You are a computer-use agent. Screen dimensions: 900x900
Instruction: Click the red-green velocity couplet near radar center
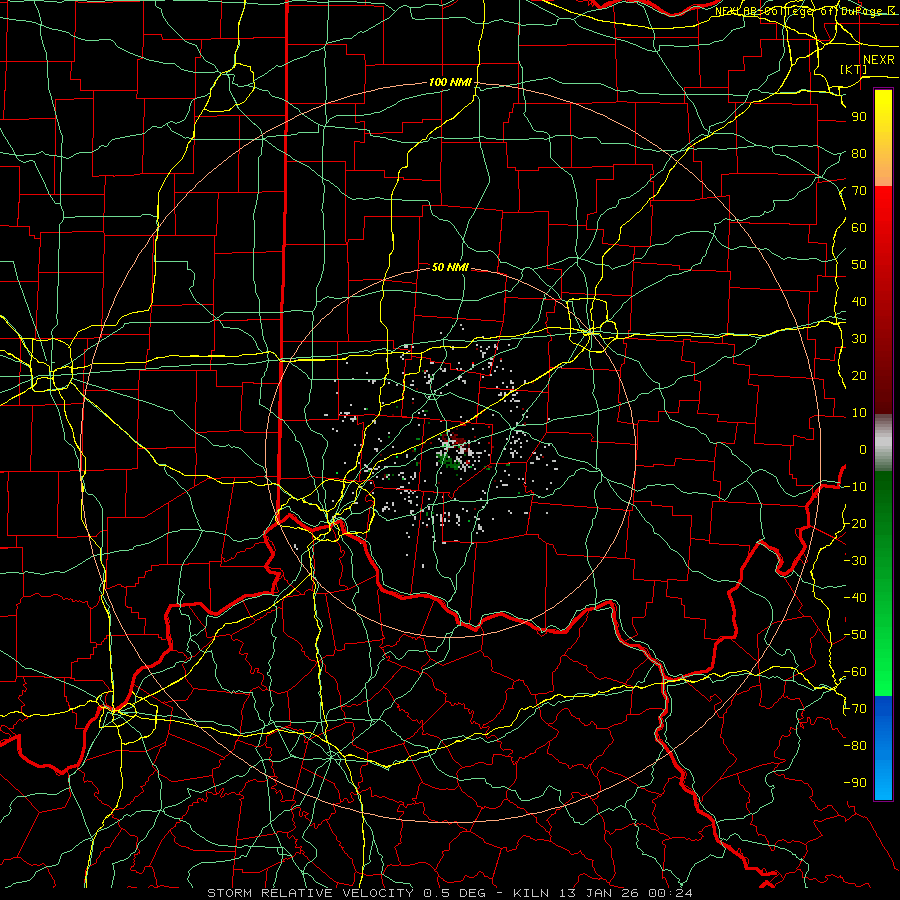pyautogui.click(x=453, y=451)
